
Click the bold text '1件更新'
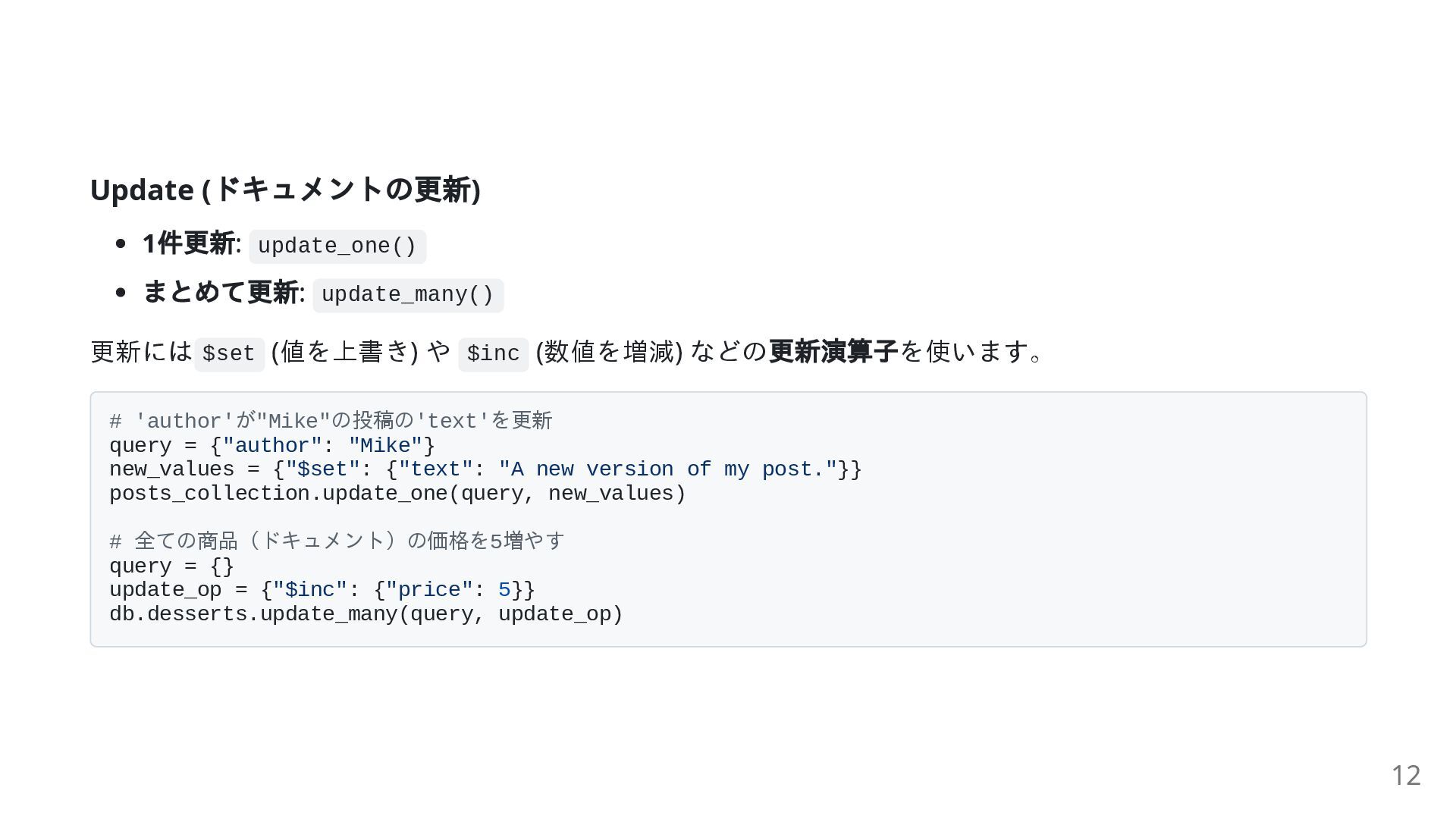[189, 244]
